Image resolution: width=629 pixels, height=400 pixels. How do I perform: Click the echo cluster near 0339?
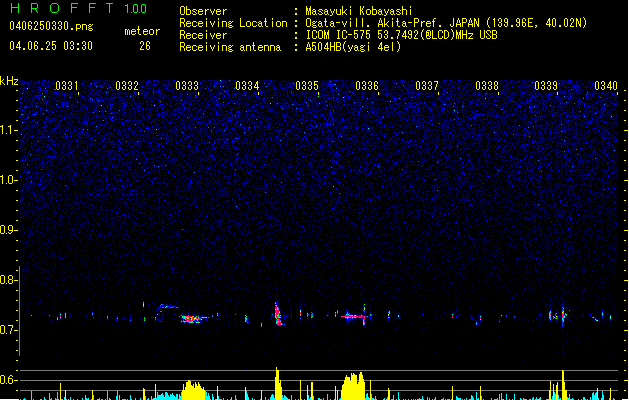[558, 315]
